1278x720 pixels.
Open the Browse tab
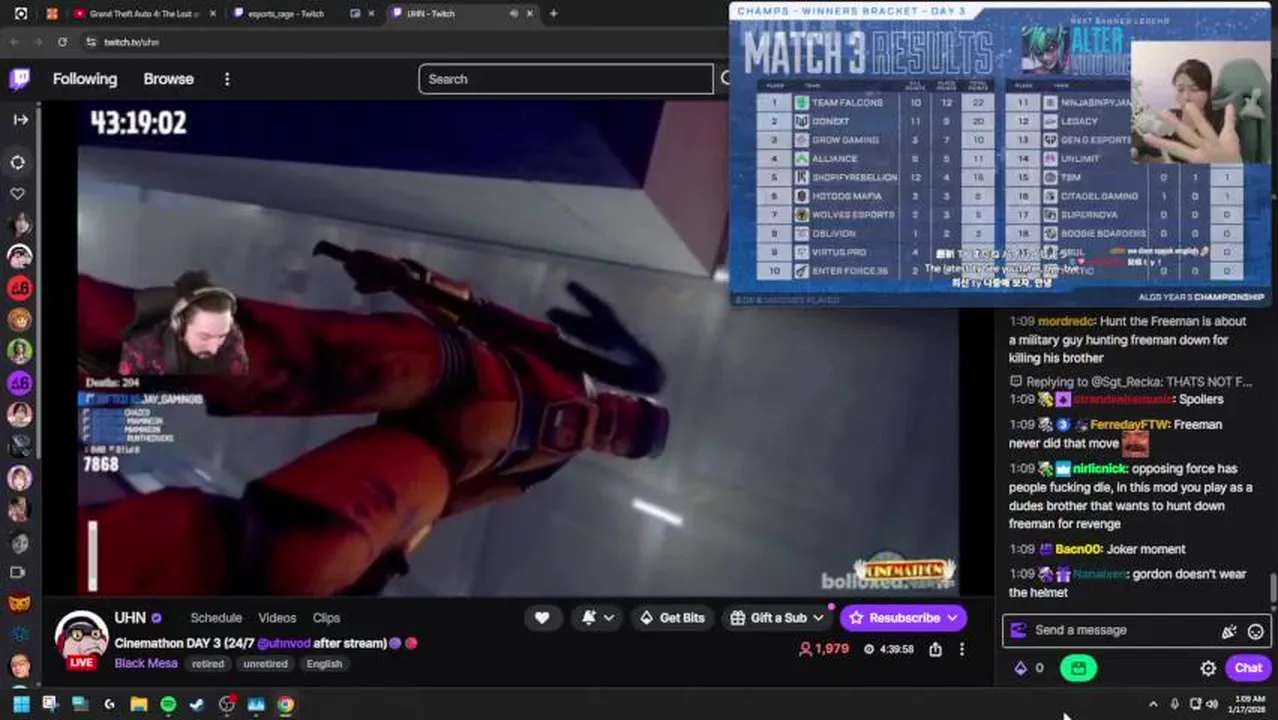tap(168, 79)
